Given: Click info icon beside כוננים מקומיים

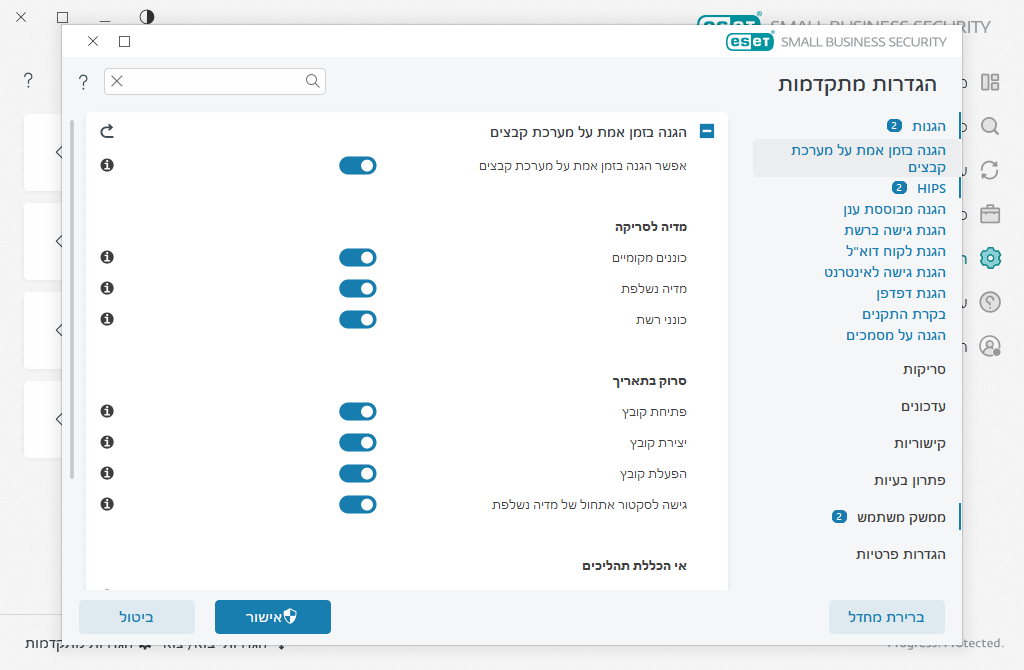Looking at the screenshot, I should tap(108, 257).
